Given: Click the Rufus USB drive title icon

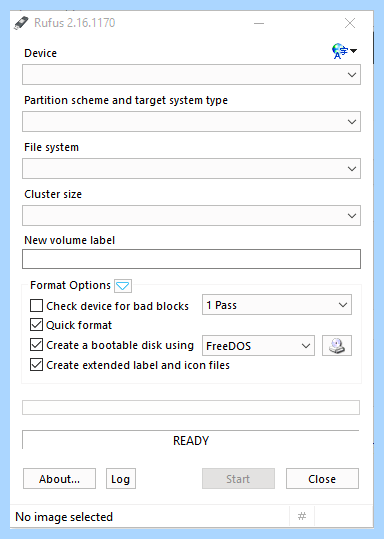Looking at the screenshot, I should (21, 23).
